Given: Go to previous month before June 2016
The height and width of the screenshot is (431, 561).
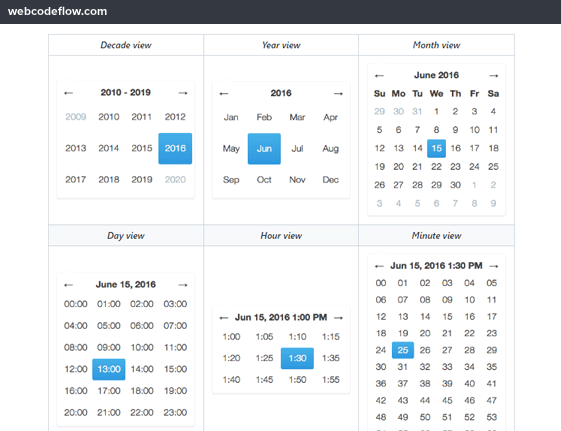Looking at the screenshot, I should click(379, 75).
